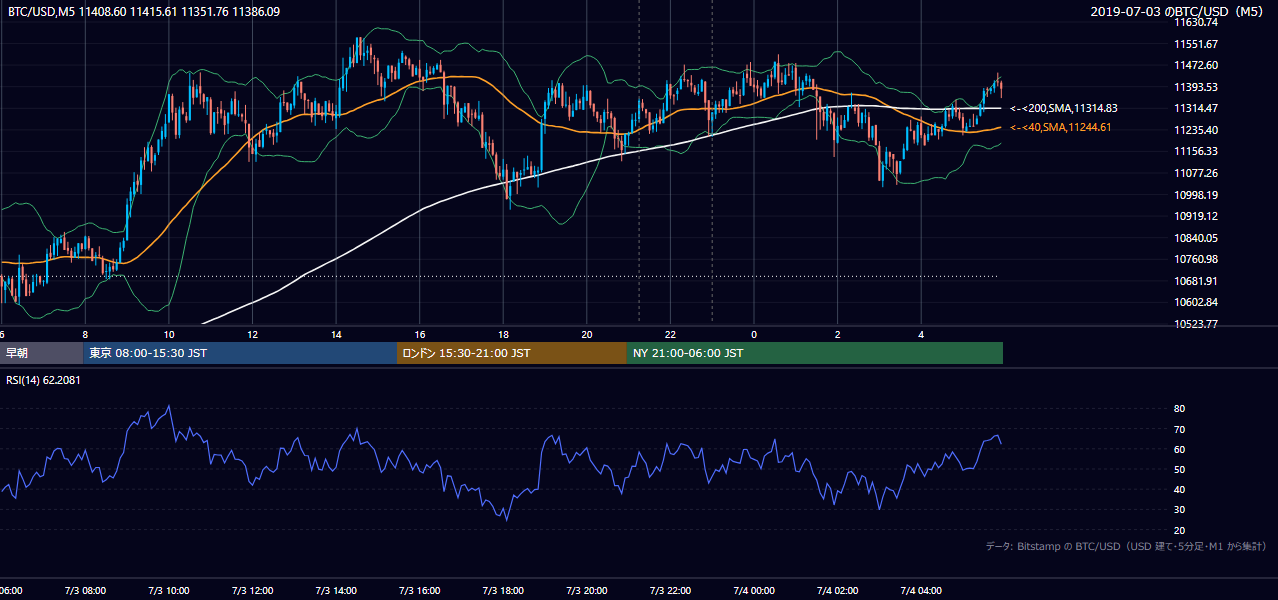
Task: Click price axis label 11156.33
Action: (1196, 151)
